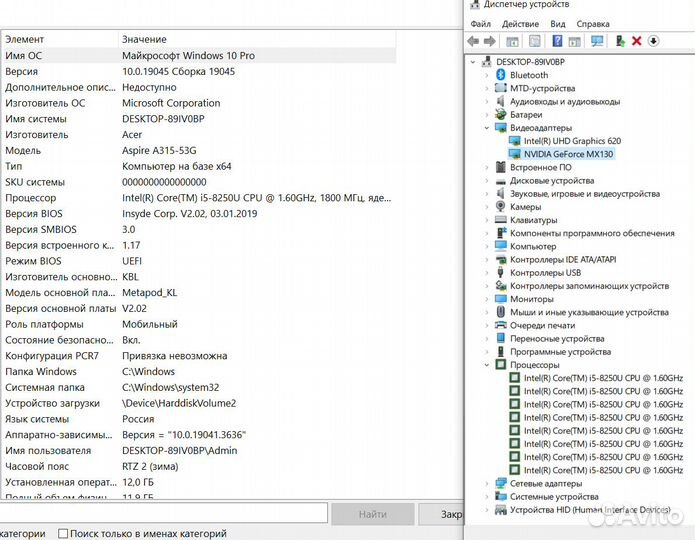Expand the Системные устройства branch
This screenshot has height=540, width=695.
(x=487, y=497)
